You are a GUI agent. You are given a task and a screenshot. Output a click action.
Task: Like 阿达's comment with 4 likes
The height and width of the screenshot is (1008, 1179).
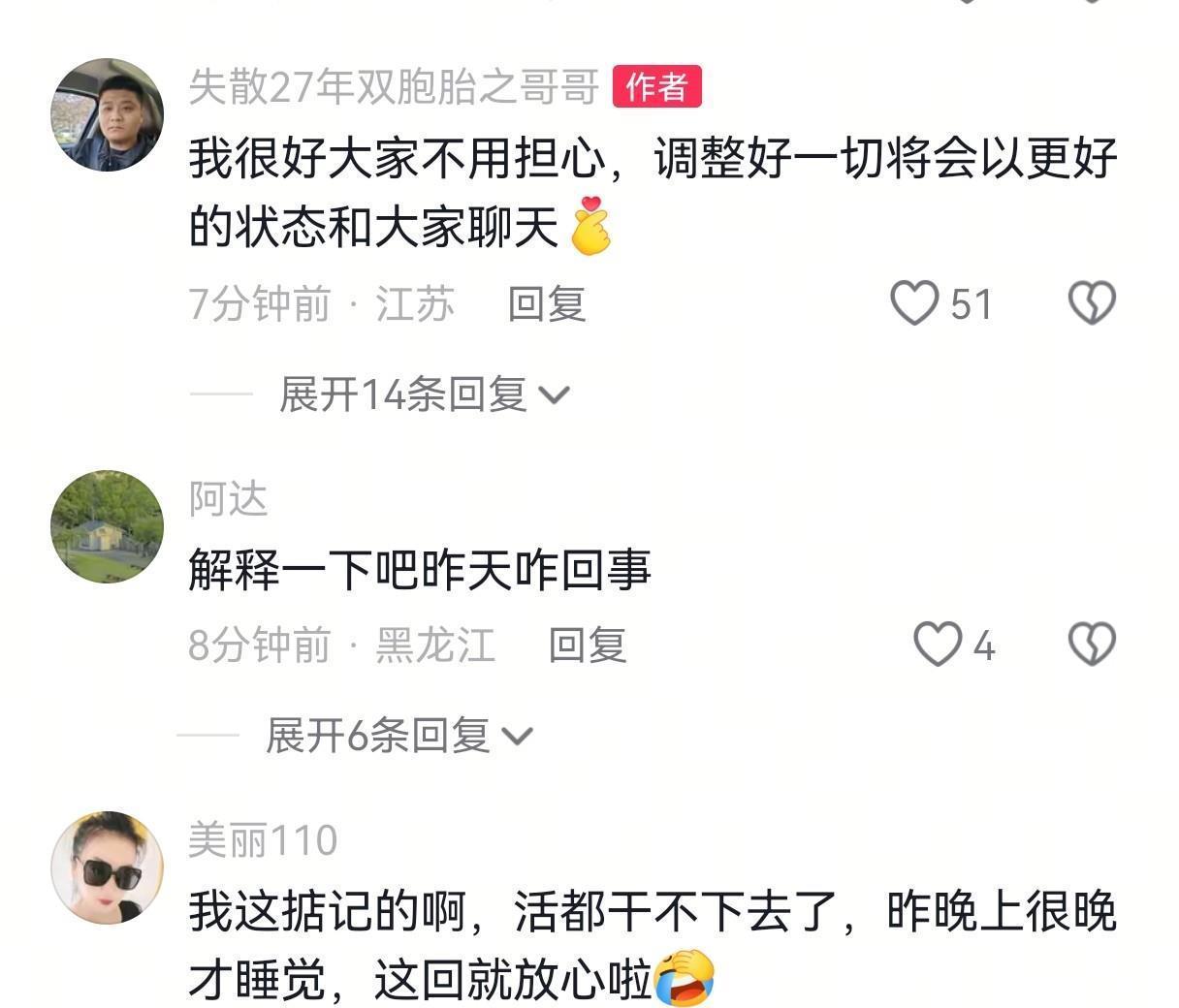pos(938,645)
